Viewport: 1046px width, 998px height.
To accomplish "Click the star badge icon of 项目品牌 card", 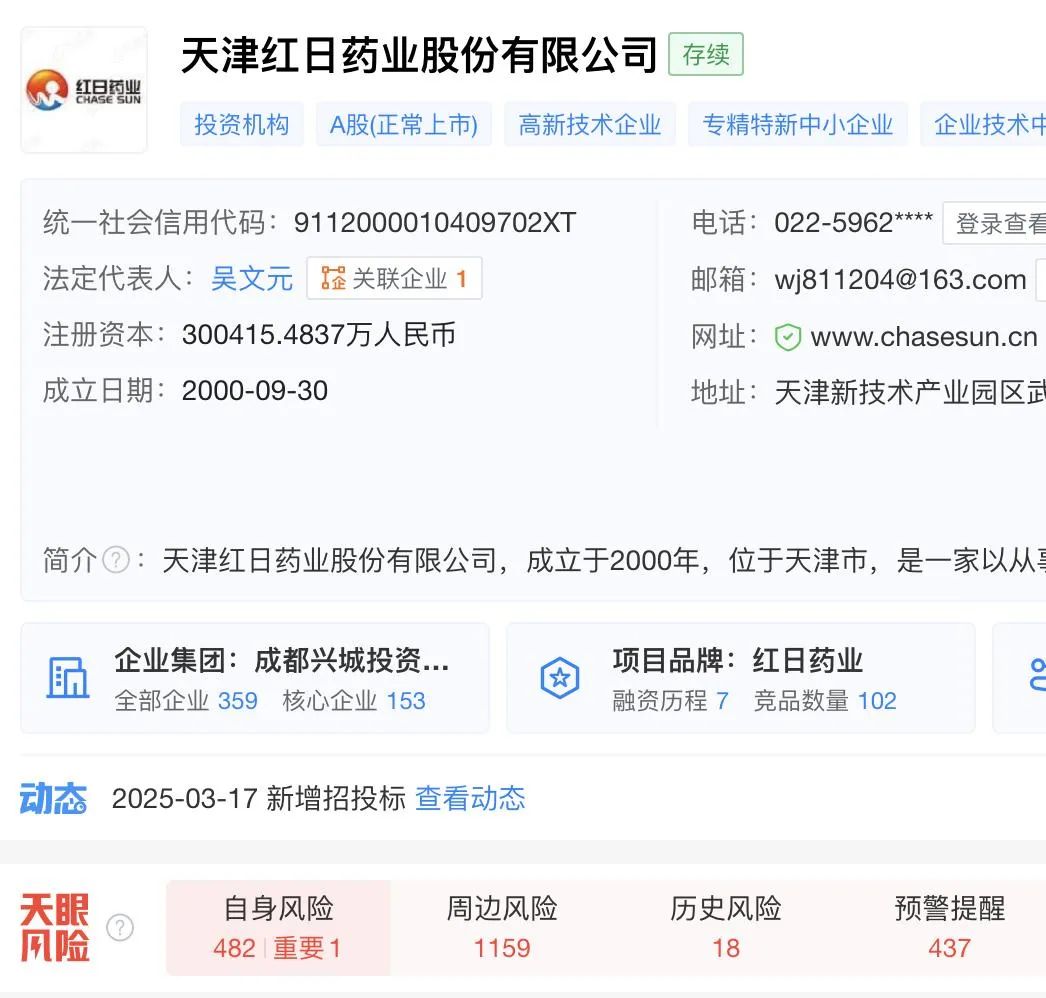I will point(560,678).
